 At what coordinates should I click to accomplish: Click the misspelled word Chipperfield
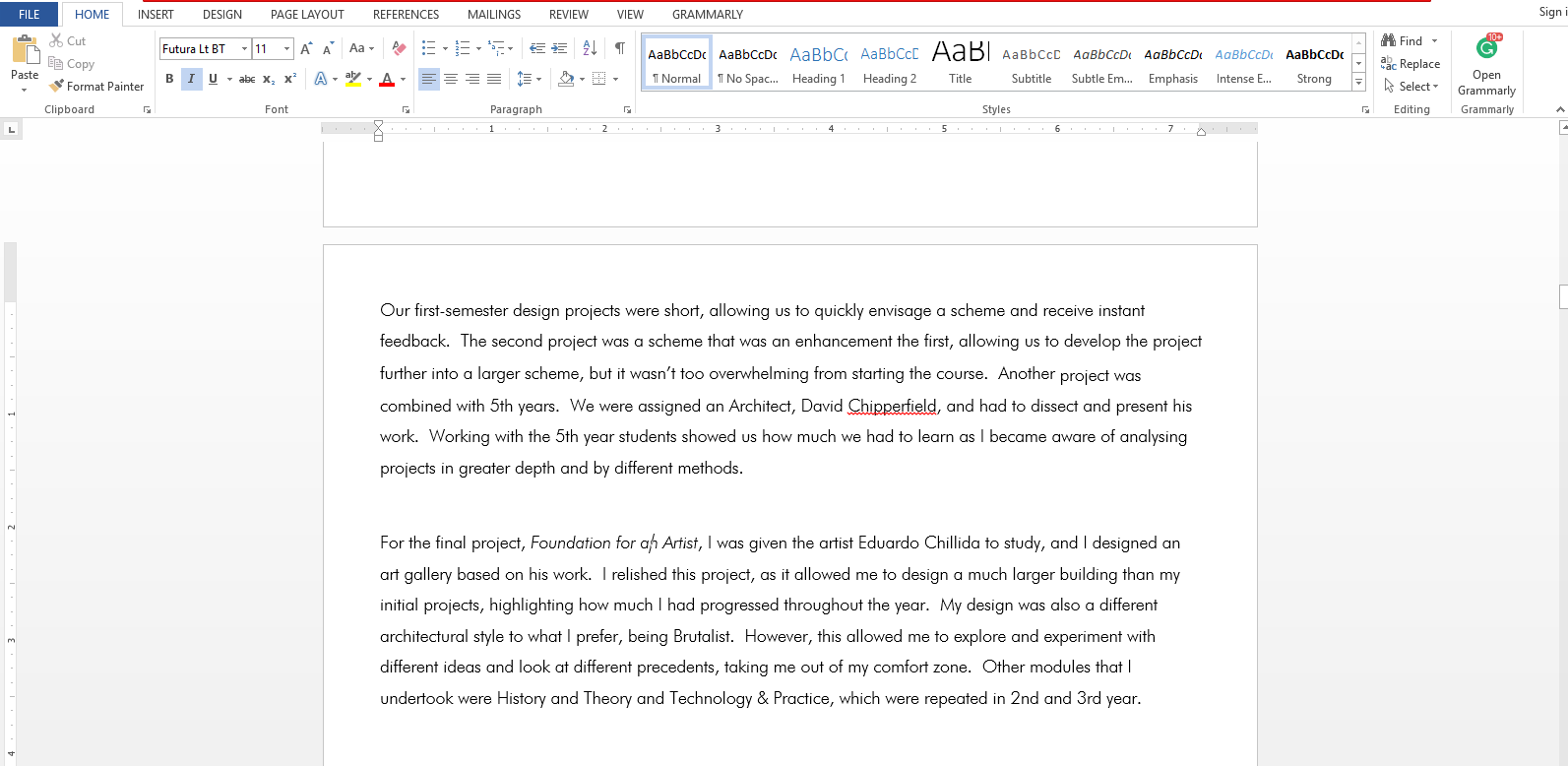pyautogui.click(x=893, y=406)
